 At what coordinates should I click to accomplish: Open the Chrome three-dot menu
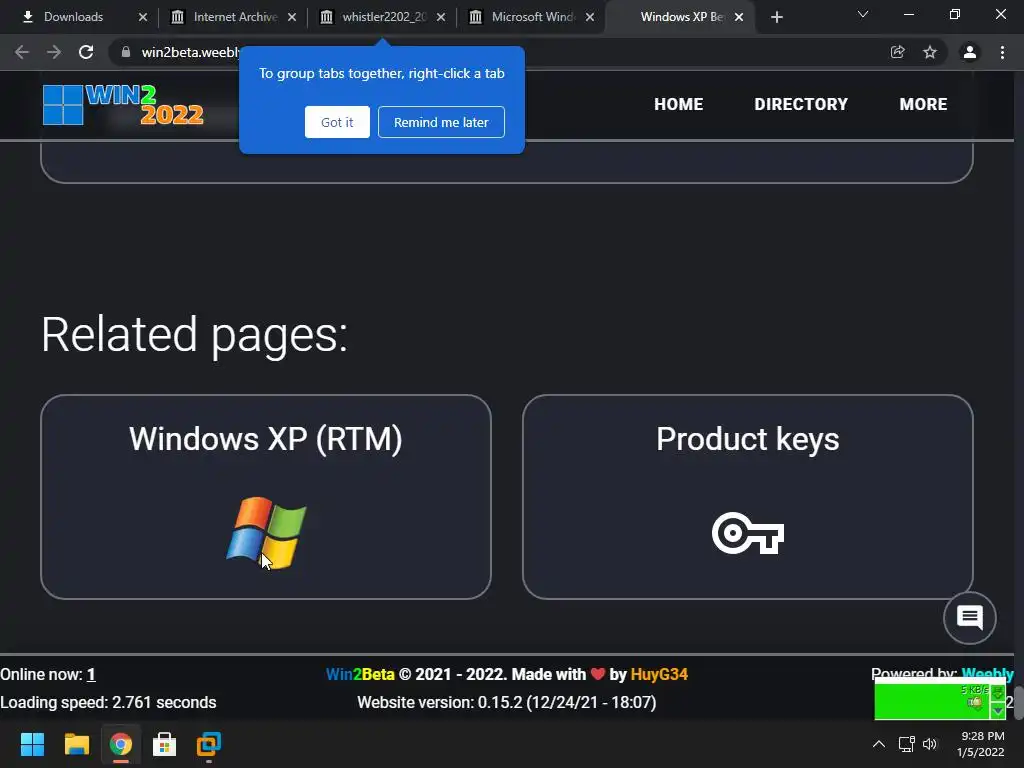(1002, 52)
